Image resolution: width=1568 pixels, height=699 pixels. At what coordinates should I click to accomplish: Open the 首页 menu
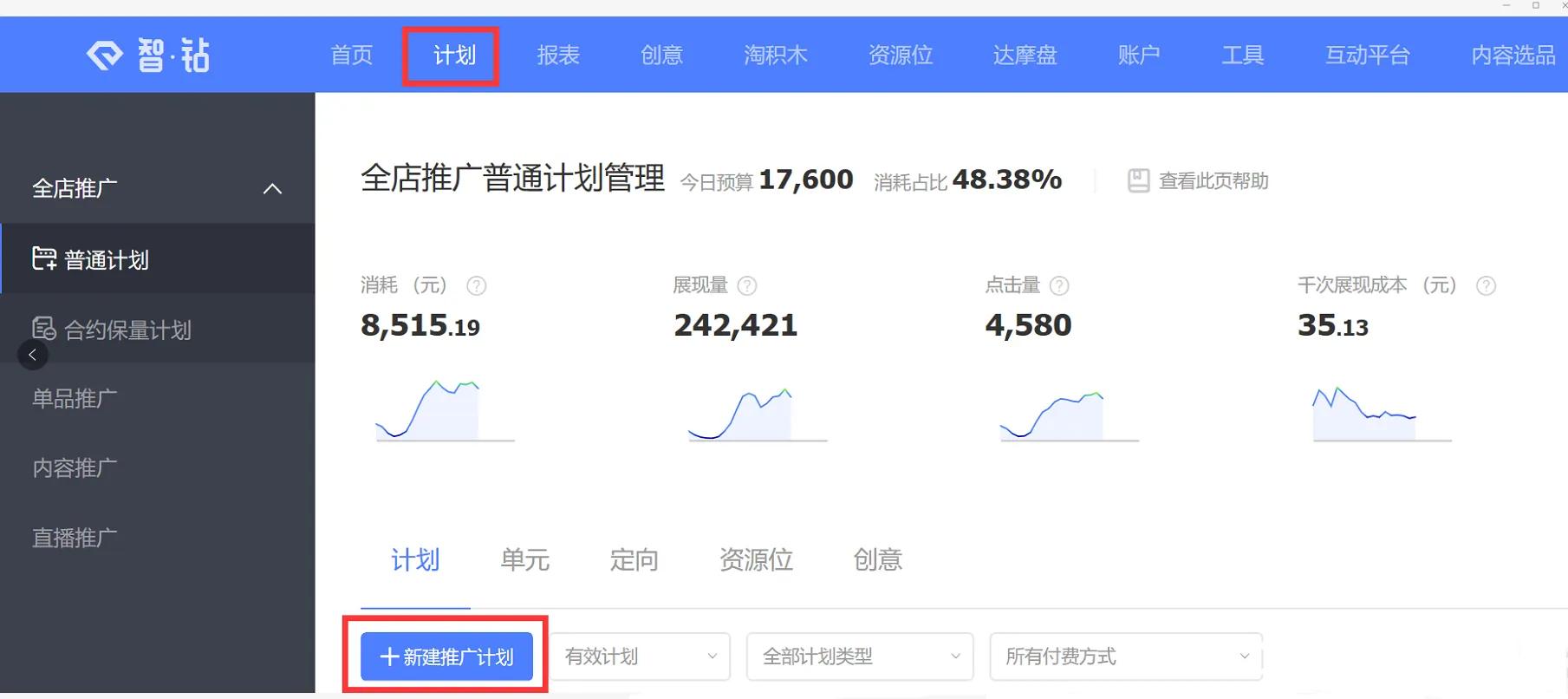tap(351, 56)
